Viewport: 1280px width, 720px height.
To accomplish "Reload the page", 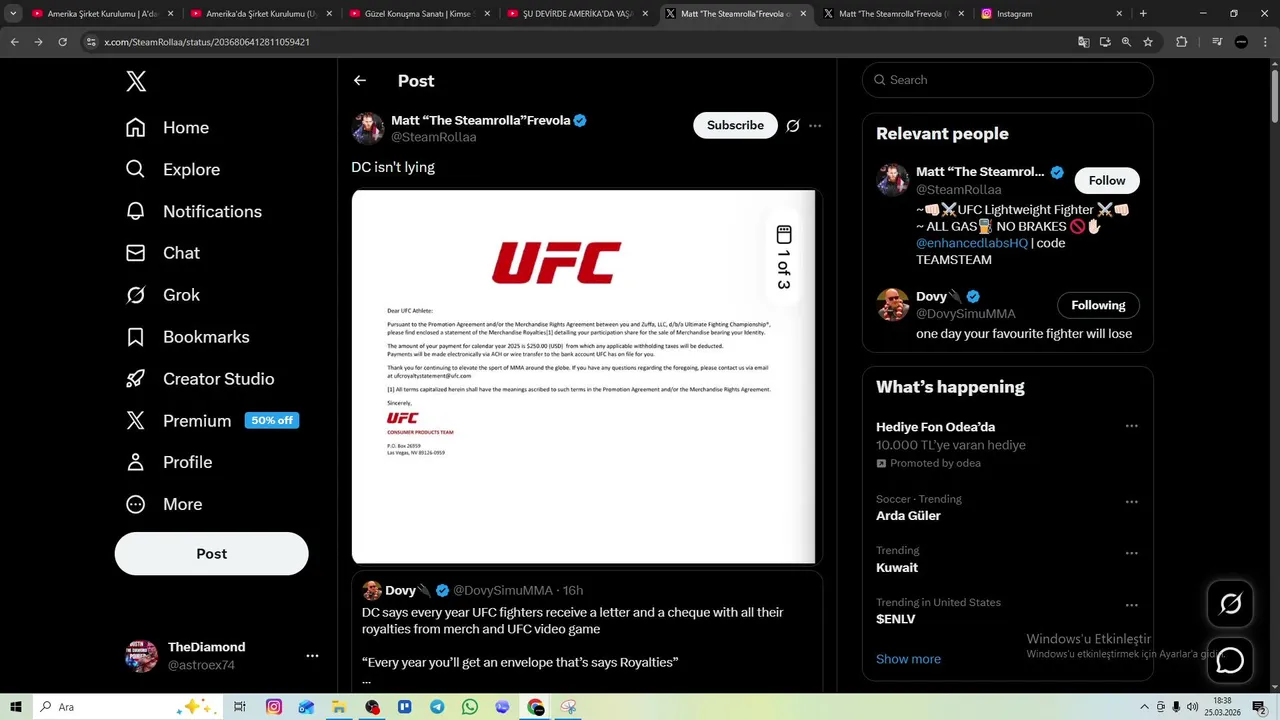I will [62, 42].
